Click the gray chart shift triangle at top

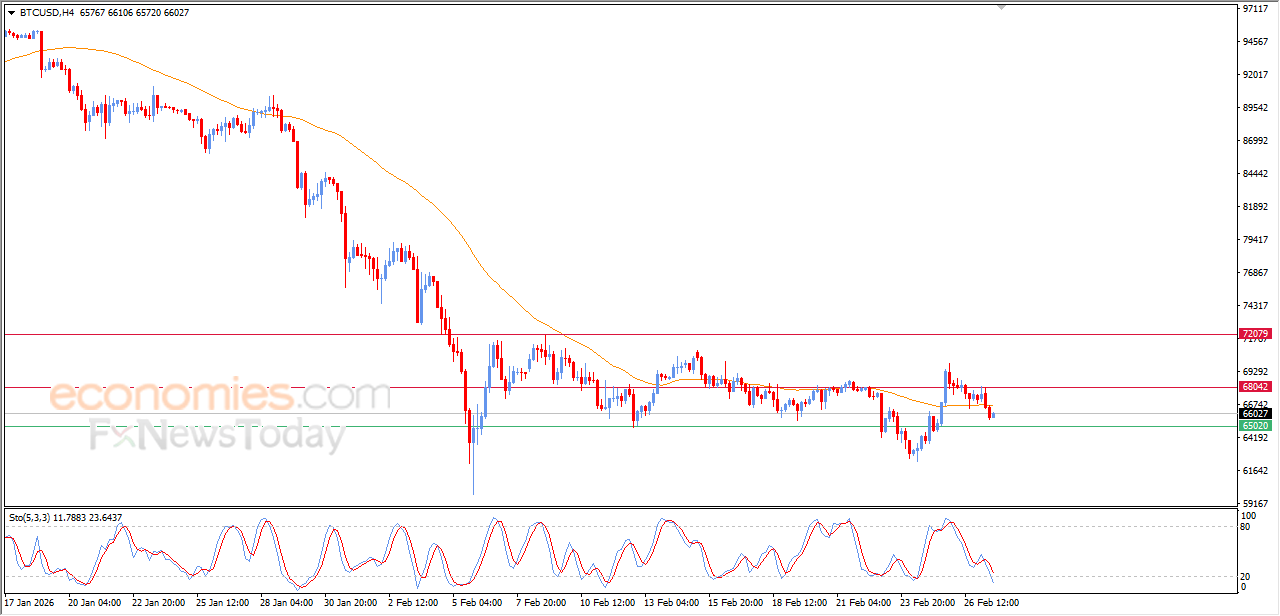[1001, 7]
